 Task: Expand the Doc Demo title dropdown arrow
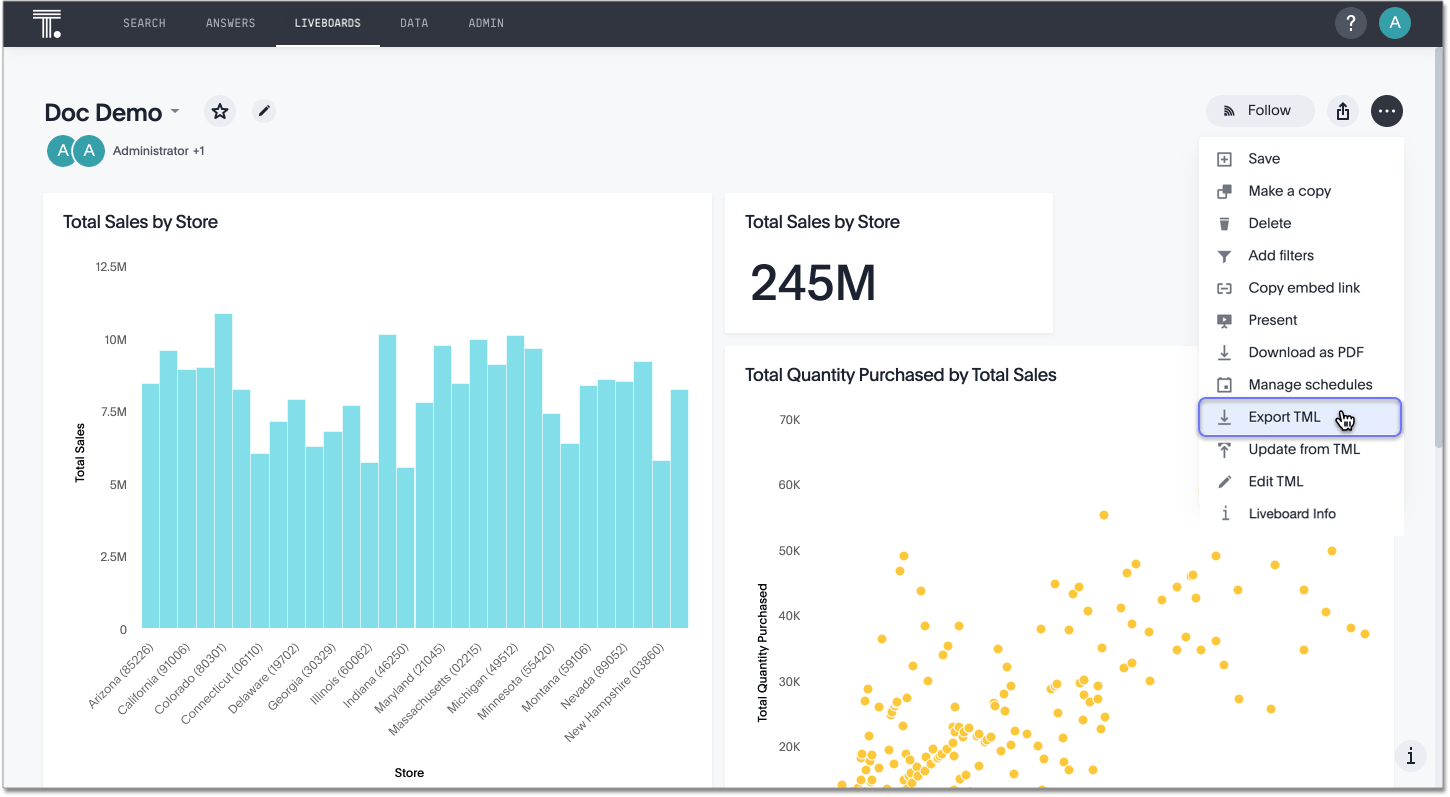(175, 111)
